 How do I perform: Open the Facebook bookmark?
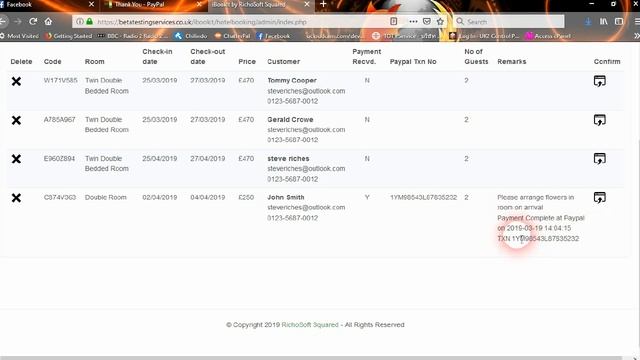coord(273,36)
